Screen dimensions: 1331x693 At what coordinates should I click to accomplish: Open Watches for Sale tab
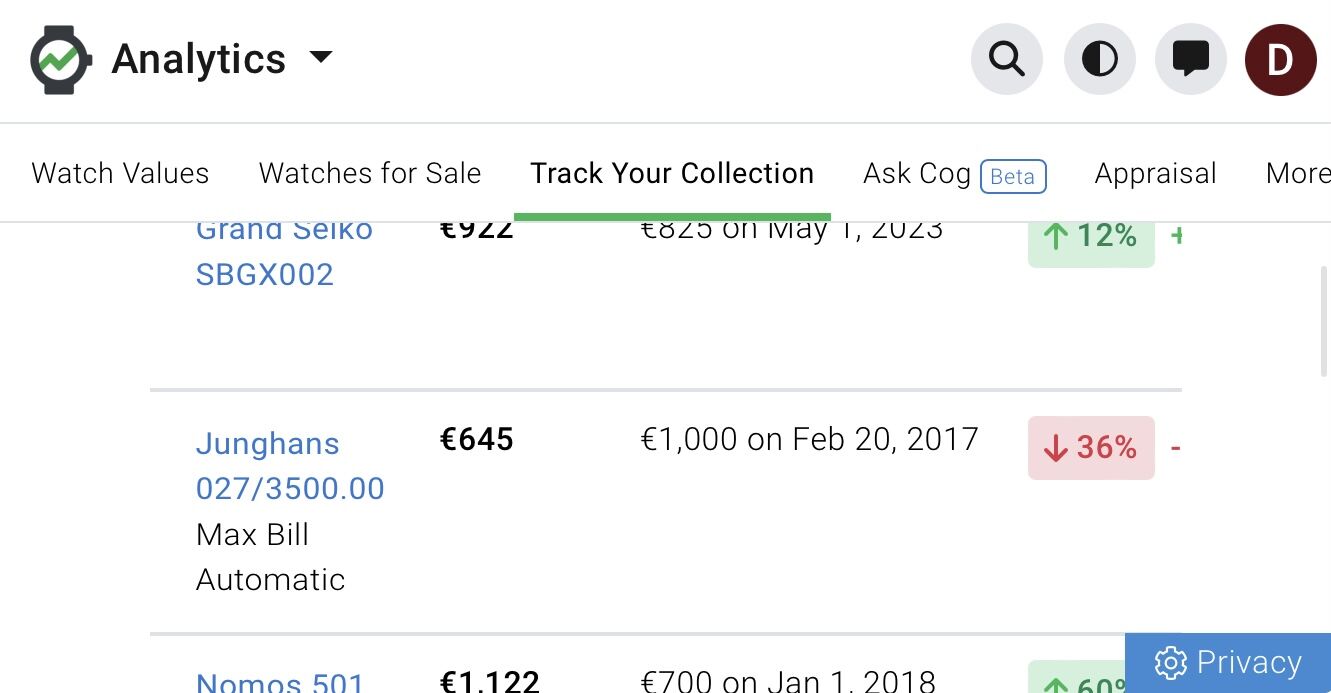point(370,173)
